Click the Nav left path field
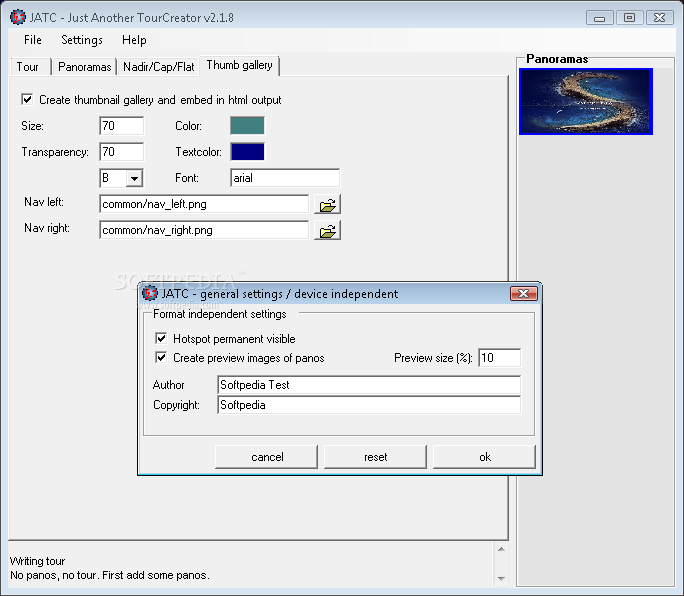 [204, 204]
